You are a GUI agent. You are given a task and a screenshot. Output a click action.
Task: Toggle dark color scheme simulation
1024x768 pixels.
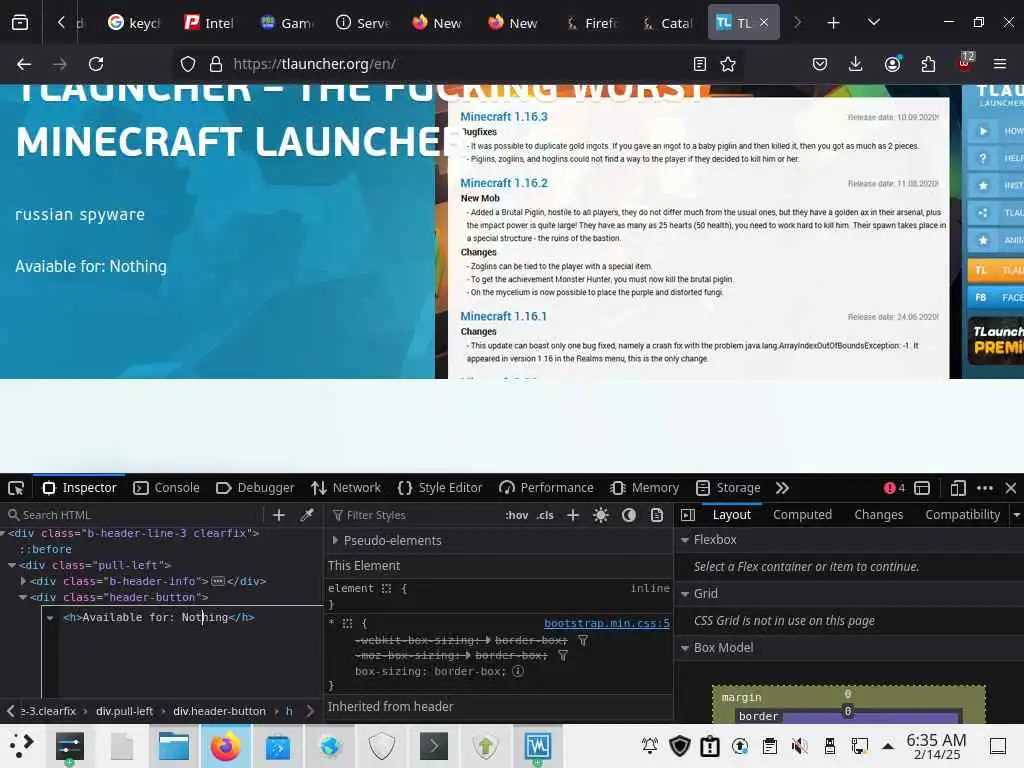(x=629, y=515)
